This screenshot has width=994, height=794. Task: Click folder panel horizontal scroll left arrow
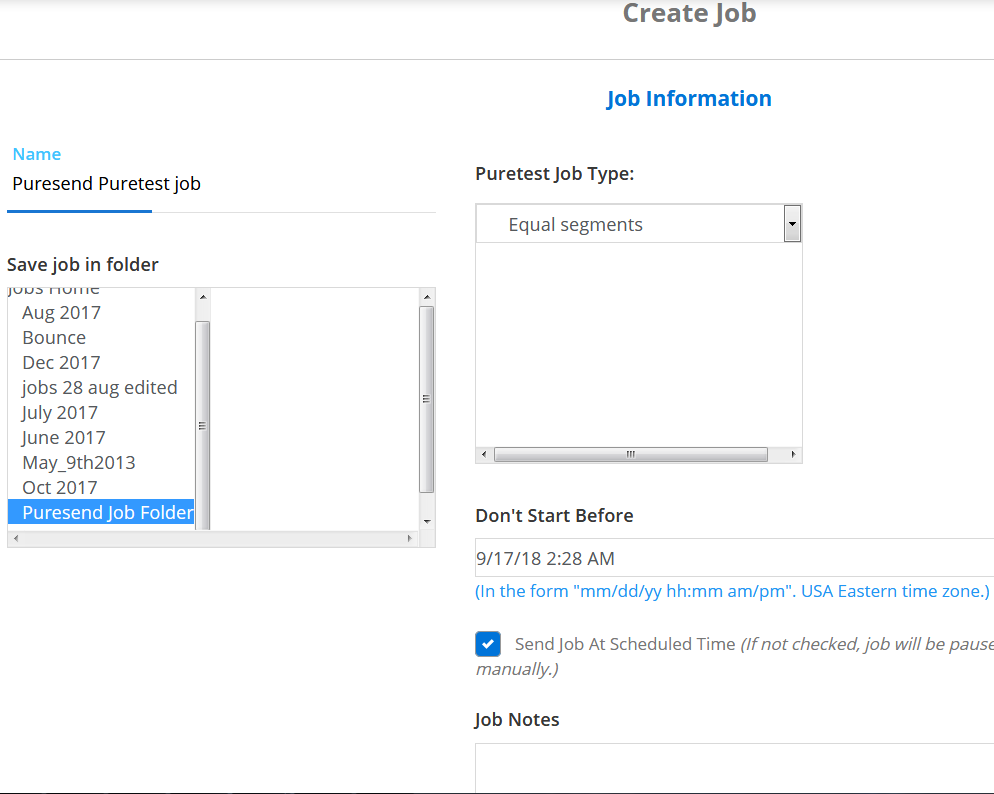click(16, 539)
